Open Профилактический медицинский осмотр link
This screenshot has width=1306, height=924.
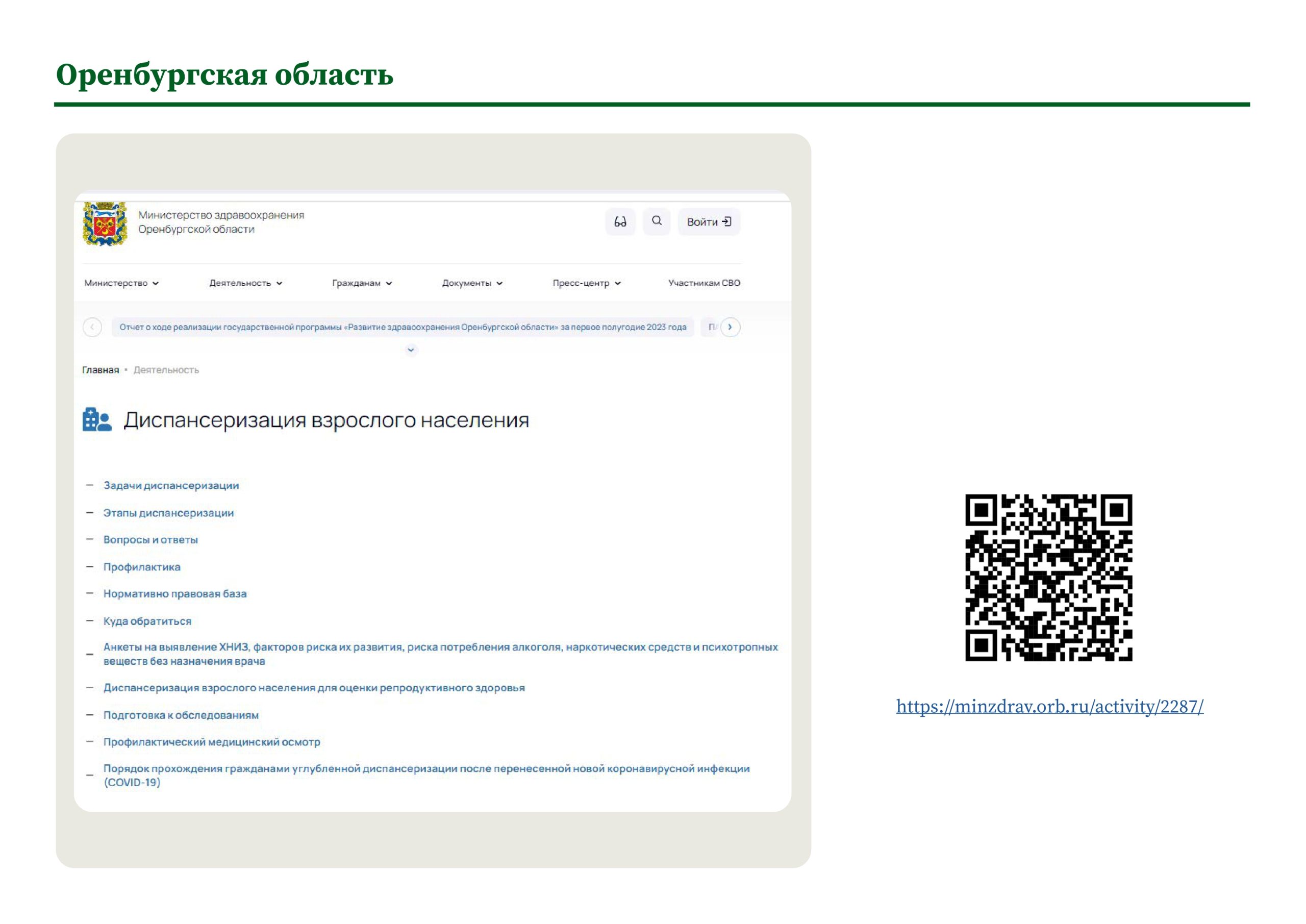click(212, 742)
